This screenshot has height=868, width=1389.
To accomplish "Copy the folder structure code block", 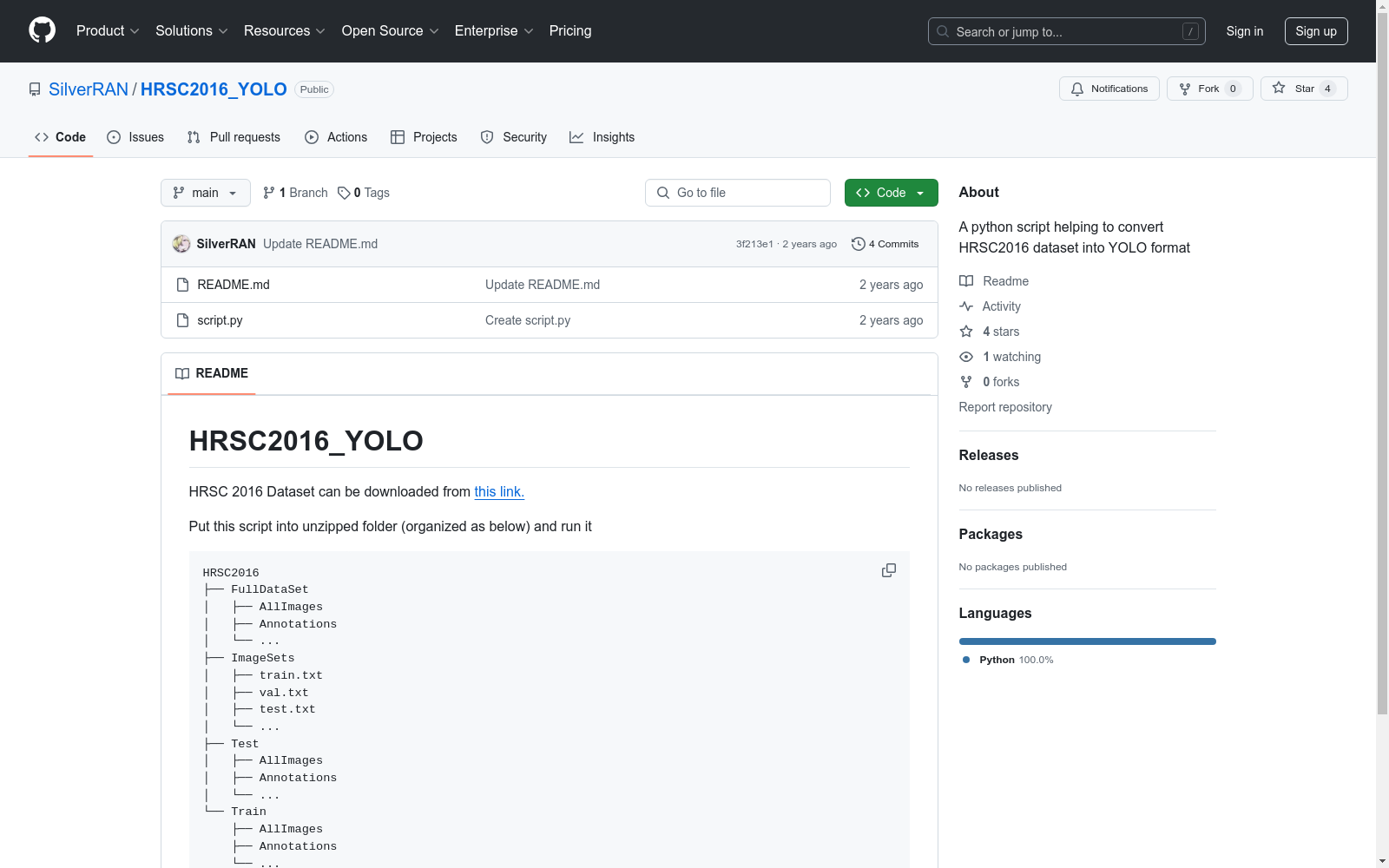I will click(889, 570).
